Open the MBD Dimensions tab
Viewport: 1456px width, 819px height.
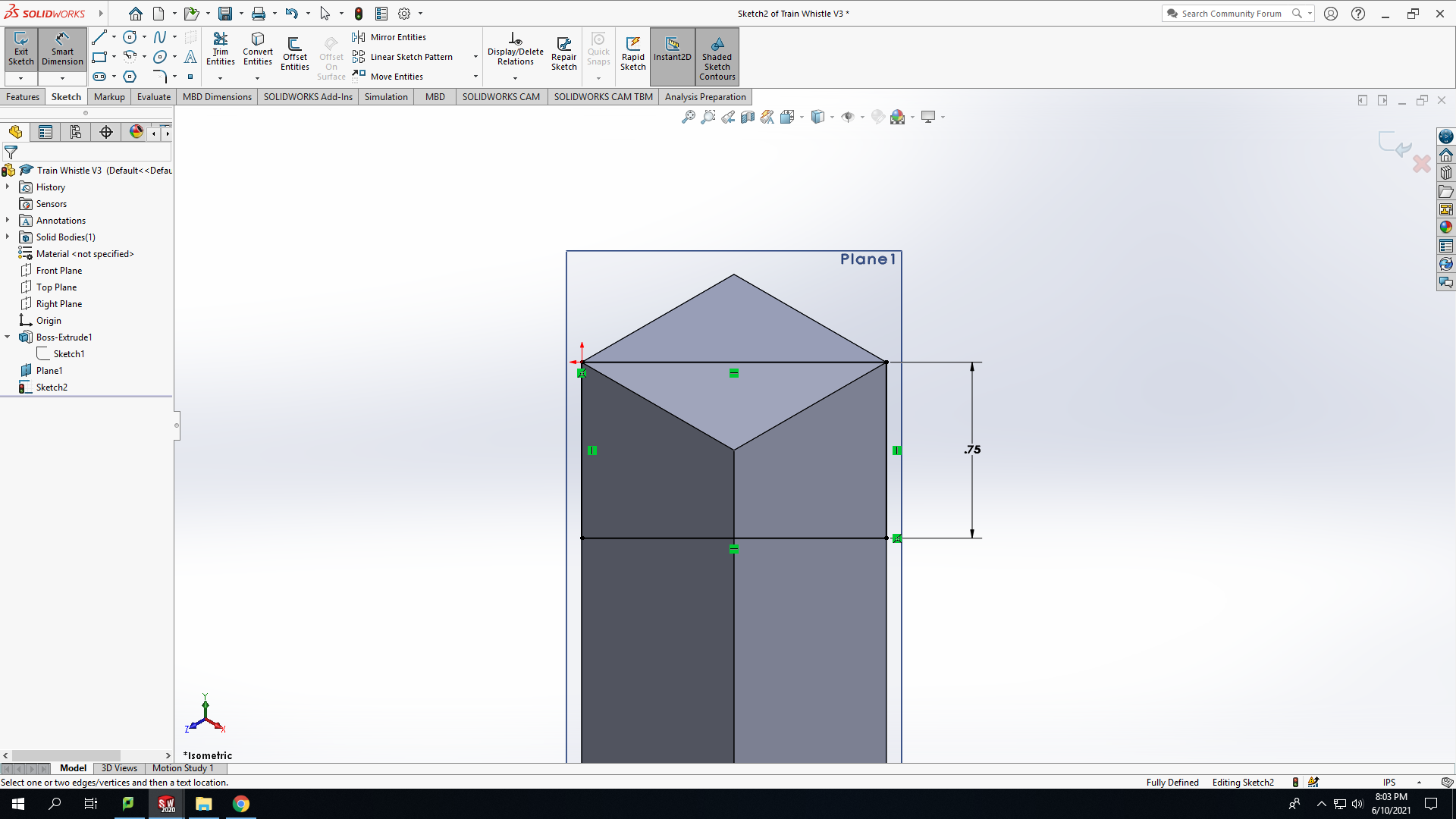click(x=217, y=96)
